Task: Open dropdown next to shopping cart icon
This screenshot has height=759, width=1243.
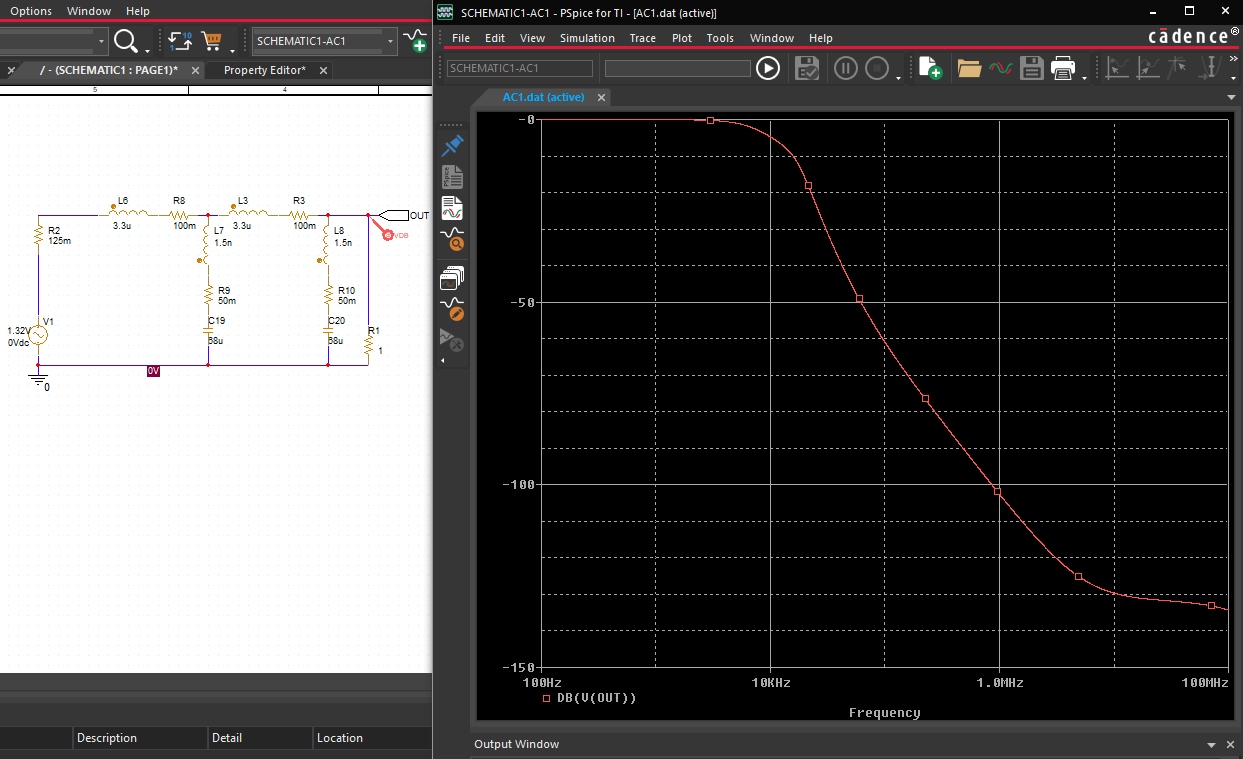Action: (x=232, y=49)
